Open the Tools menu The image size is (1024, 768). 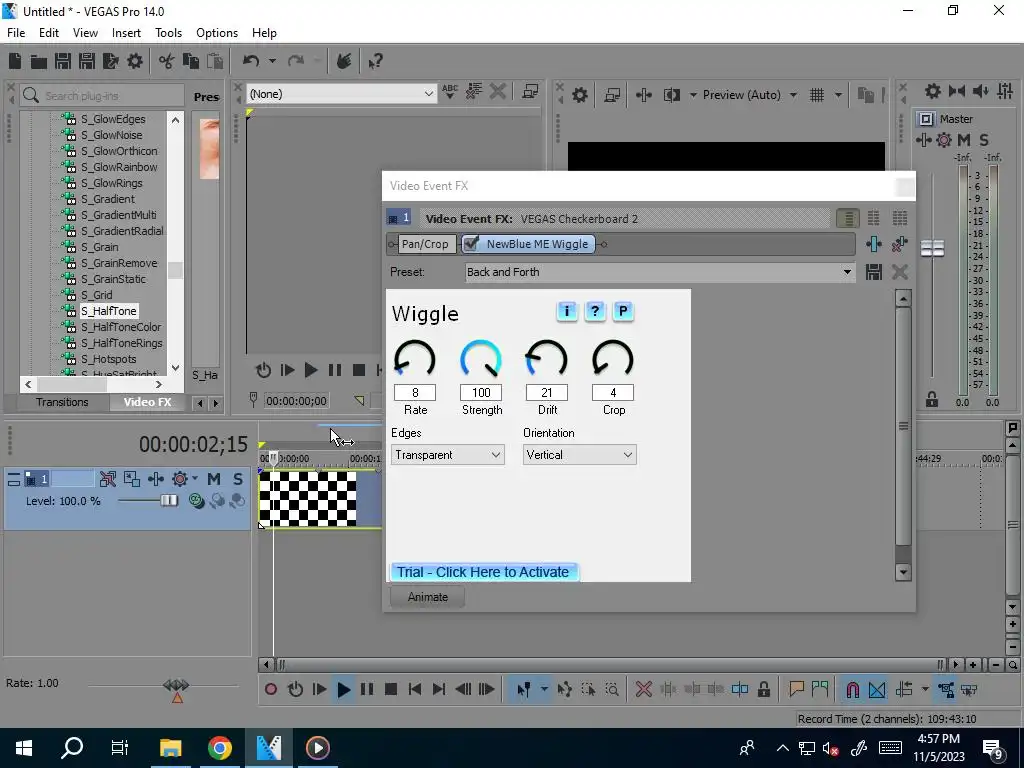coord(168,33)
